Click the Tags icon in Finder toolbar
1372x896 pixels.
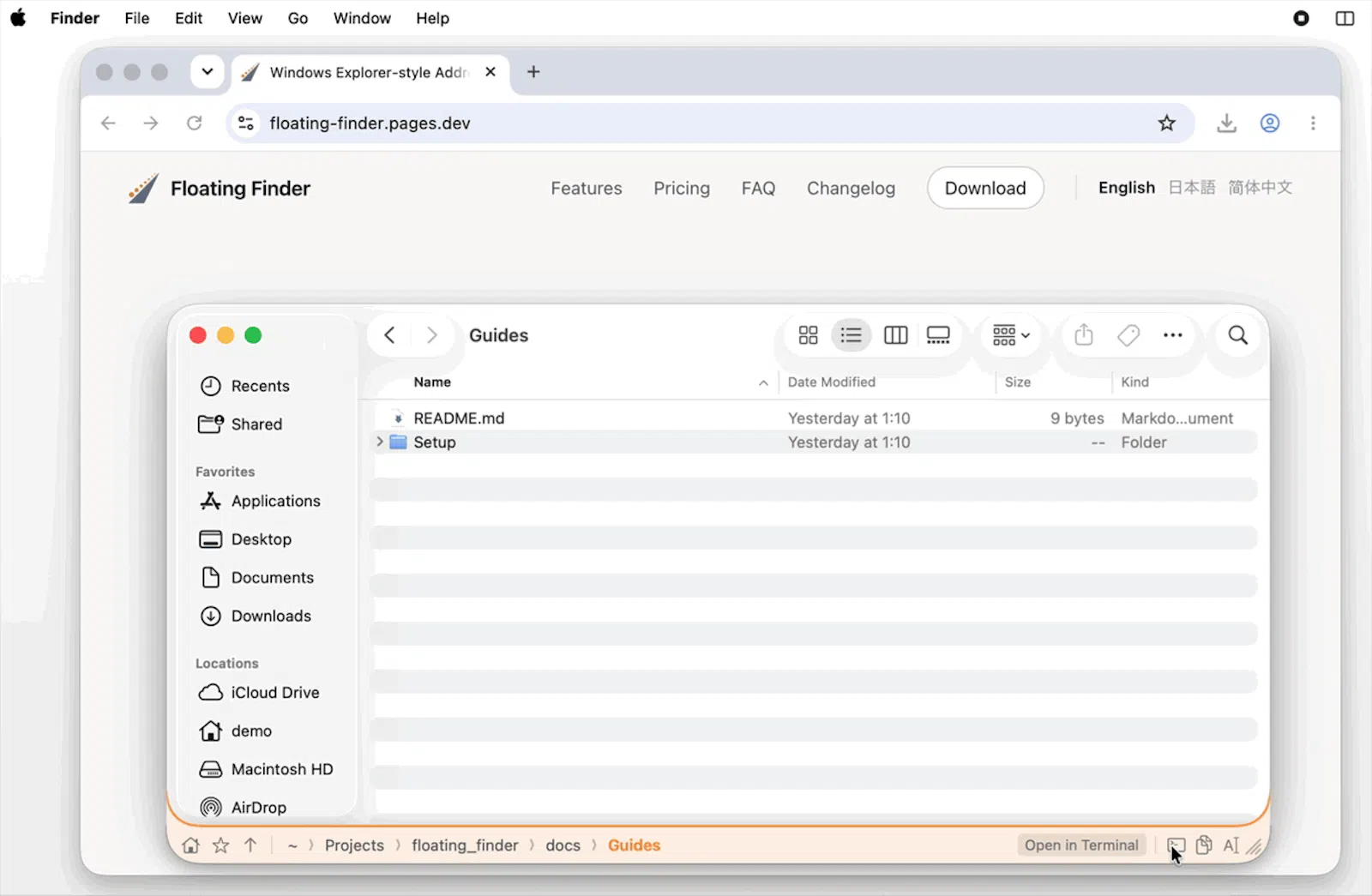(1128, 335)
